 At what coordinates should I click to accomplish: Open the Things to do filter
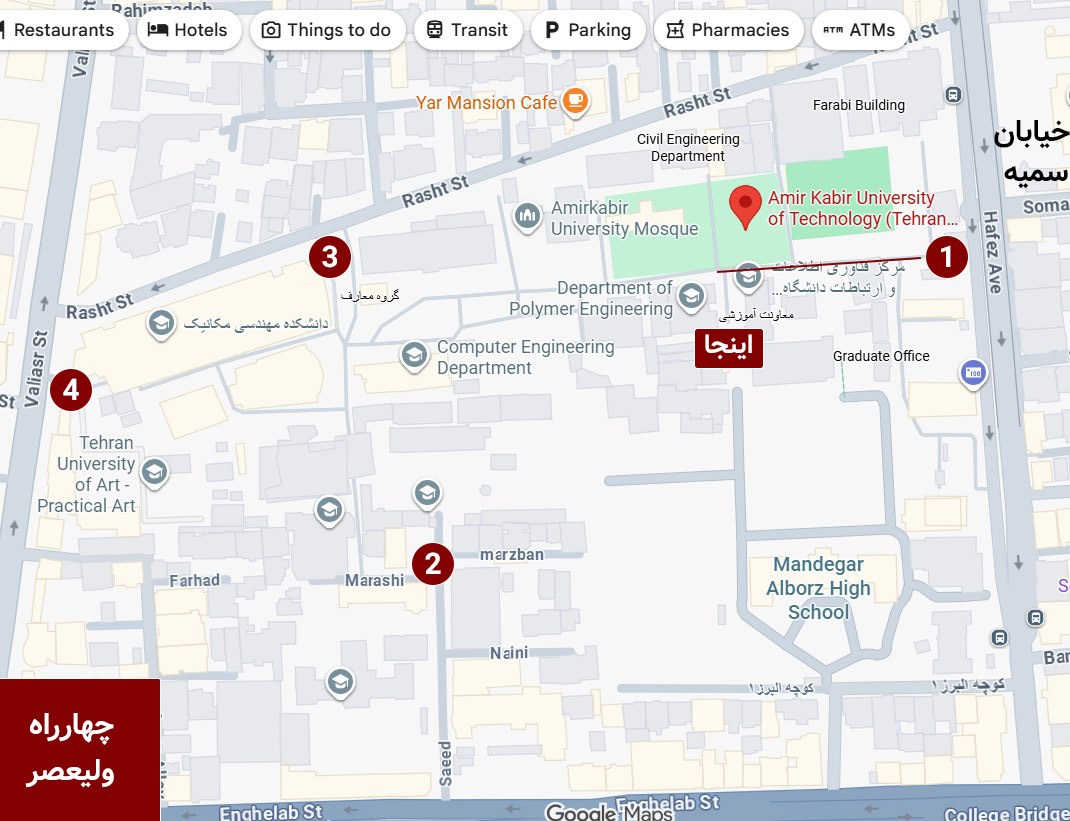coord(327,30)
